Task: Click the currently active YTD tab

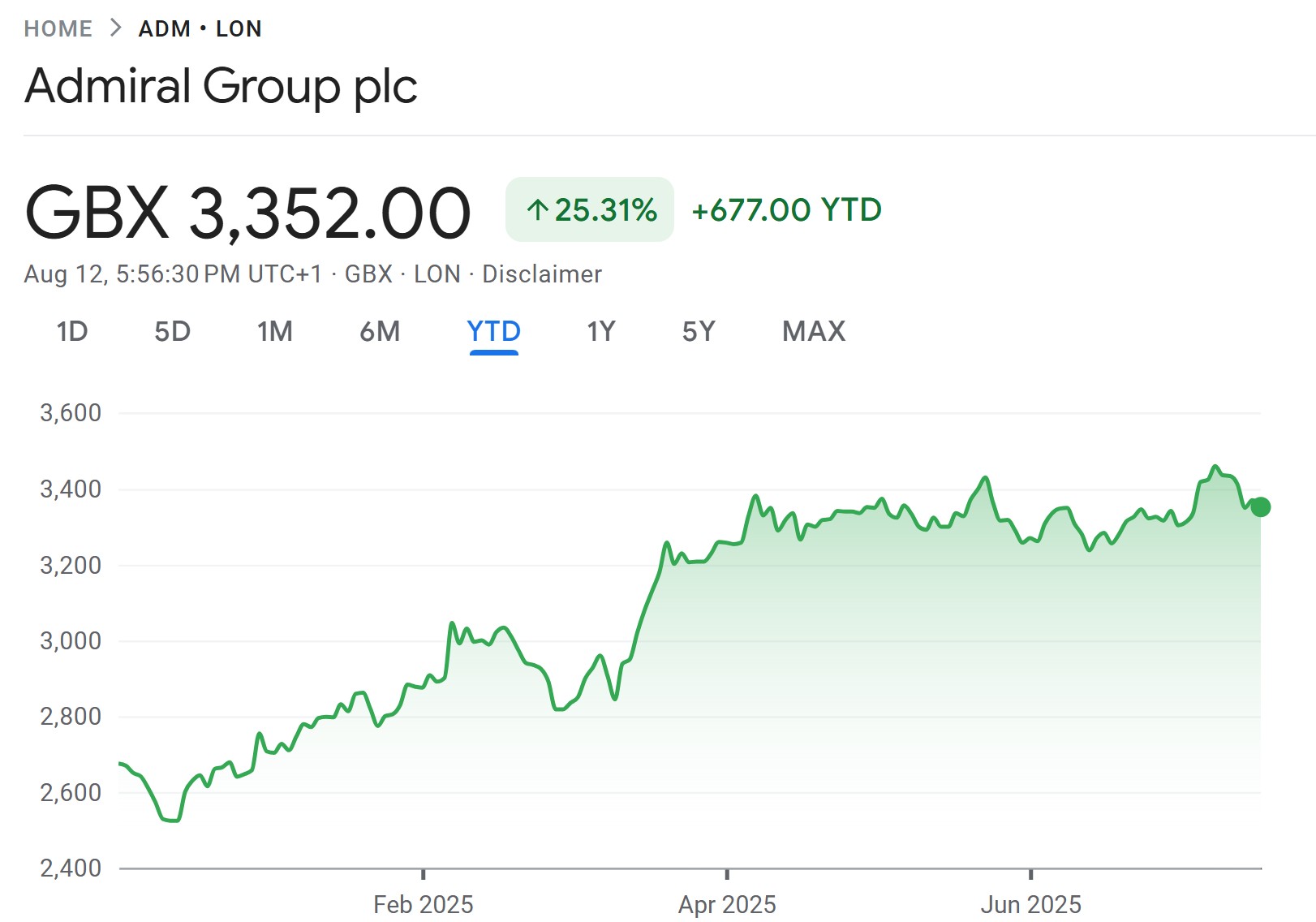Action: click(494, 331)
